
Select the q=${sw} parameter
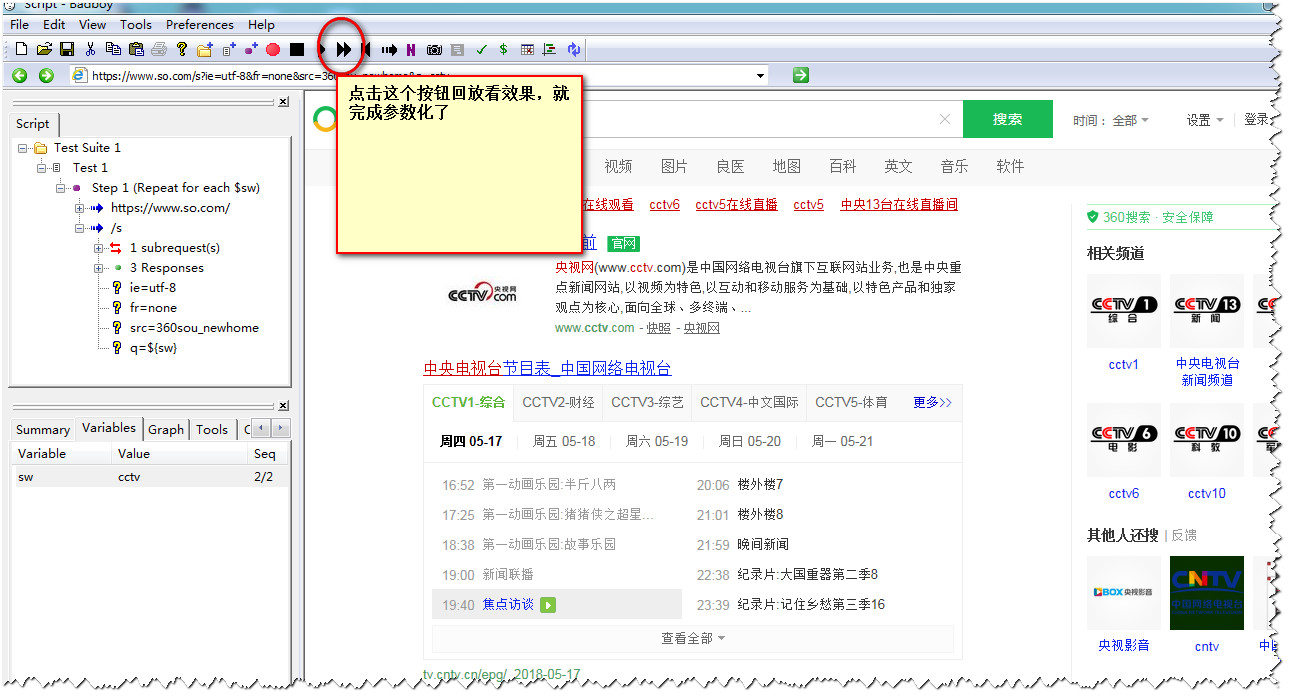pyautogui.click(x=153, y=347)
